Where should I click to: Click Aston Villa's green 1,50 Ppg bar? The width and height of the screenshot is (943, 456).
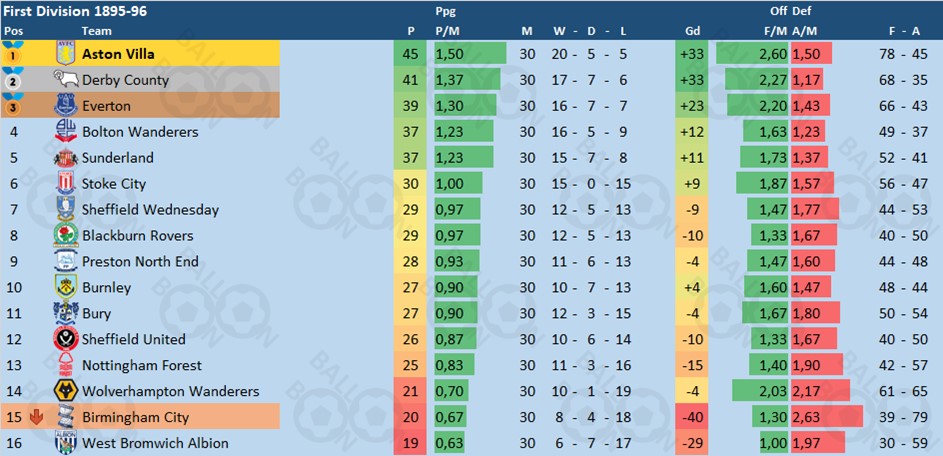click(x=468, y=54)
